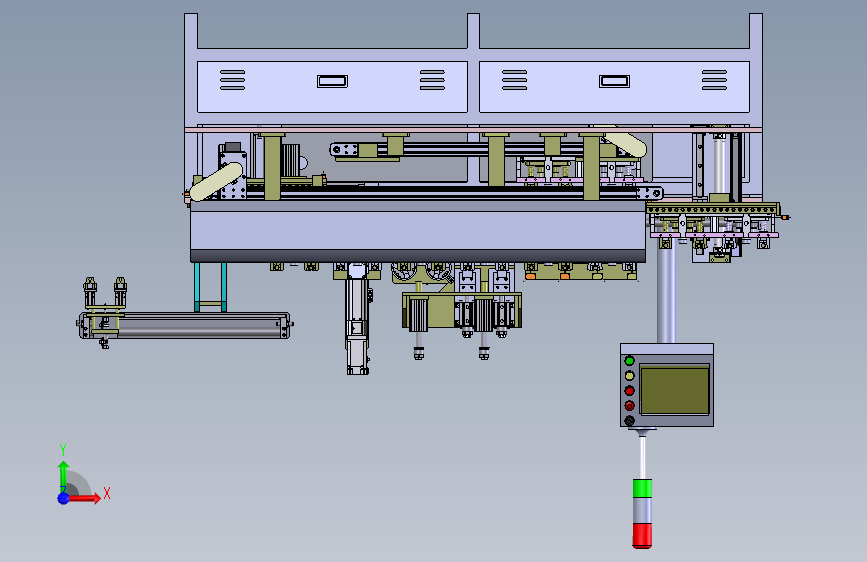Select the vertical pole supporting the control panel

tap(666, 294)
